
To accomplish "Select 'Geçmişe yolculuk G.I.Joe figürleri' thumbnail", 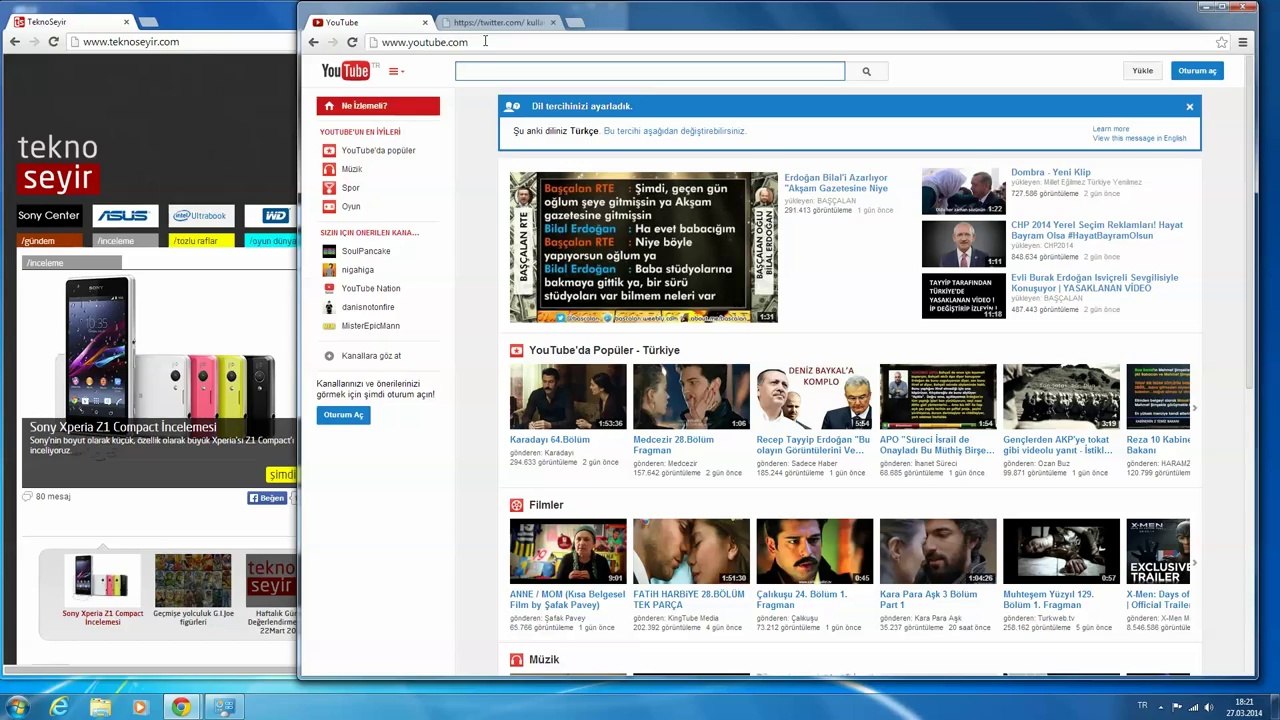I will coord(193,581).
